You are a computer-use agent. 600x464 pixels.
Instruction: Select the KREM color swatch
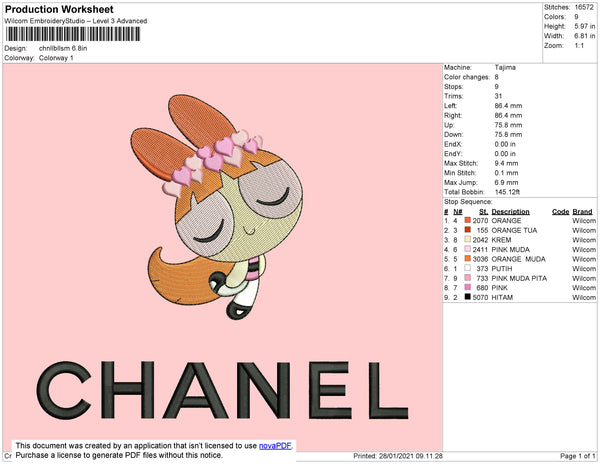tap(468, 239)
